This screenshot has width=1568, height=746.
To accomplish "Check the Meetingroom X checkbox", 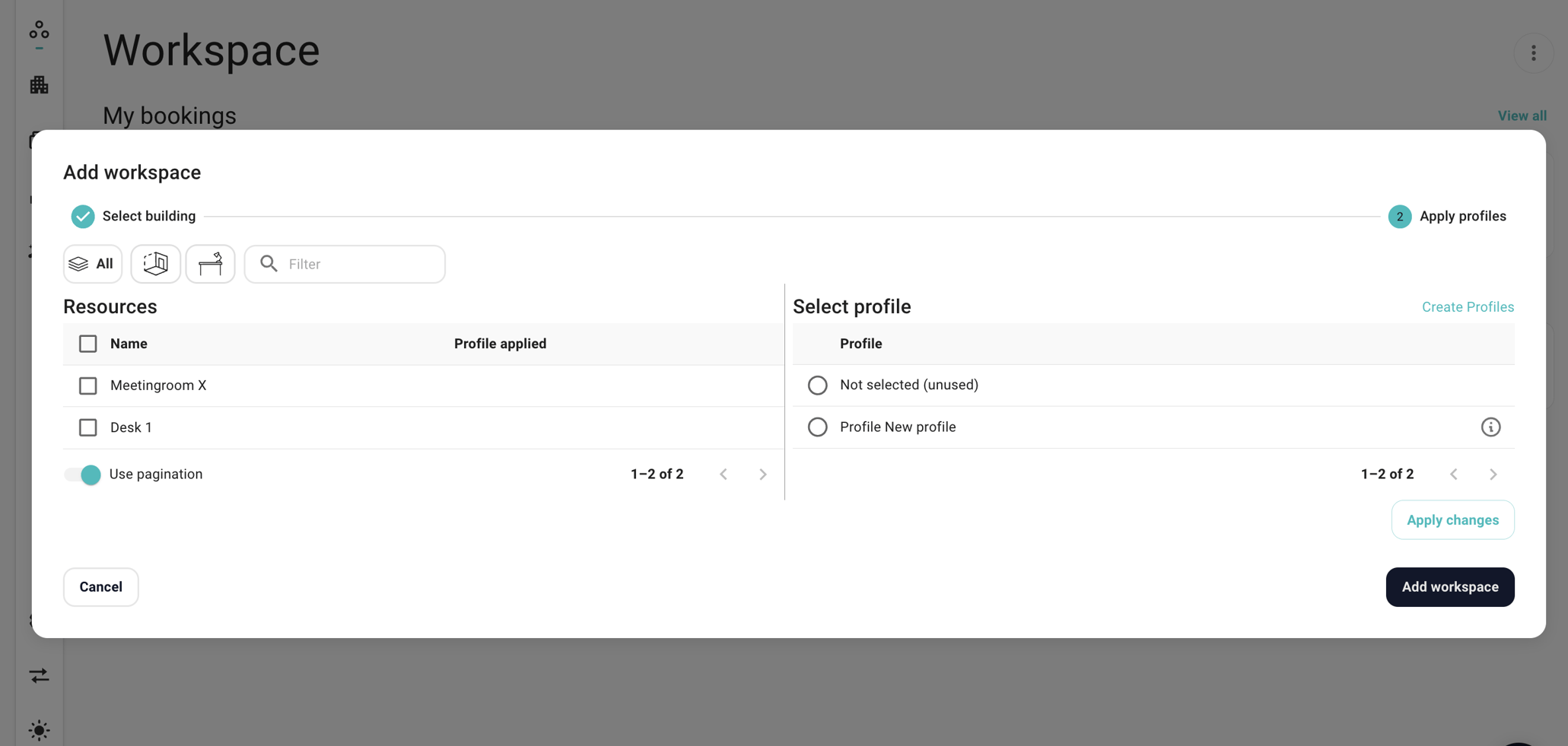I will coord(88,386).
